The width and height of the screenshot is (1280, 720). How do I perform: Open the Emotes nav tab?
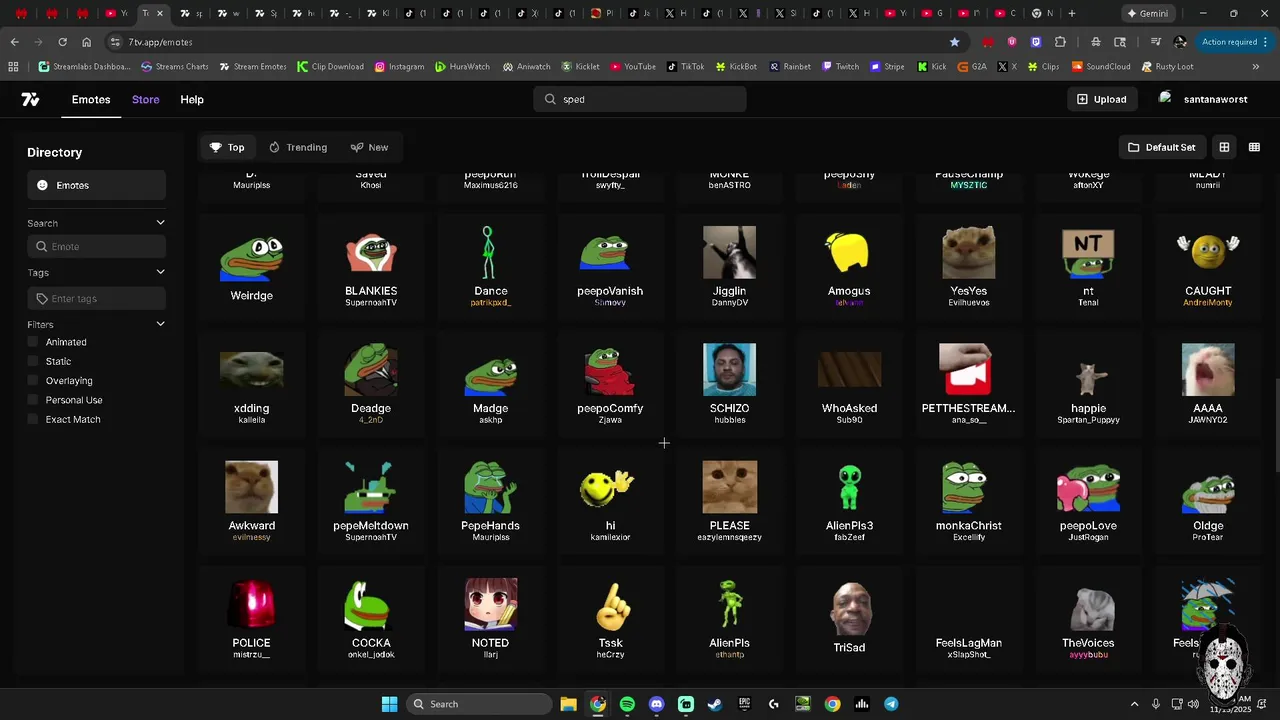(x=91, y=99)
